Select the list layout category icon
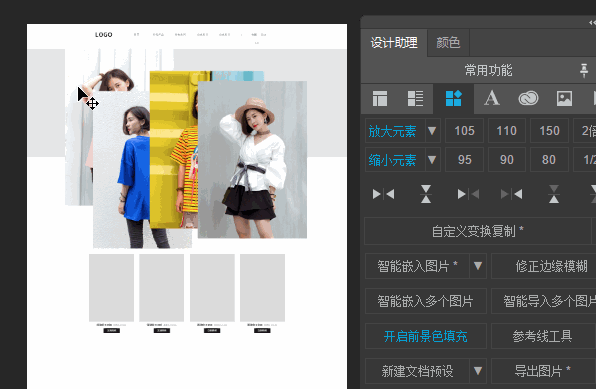 [415, 98]
